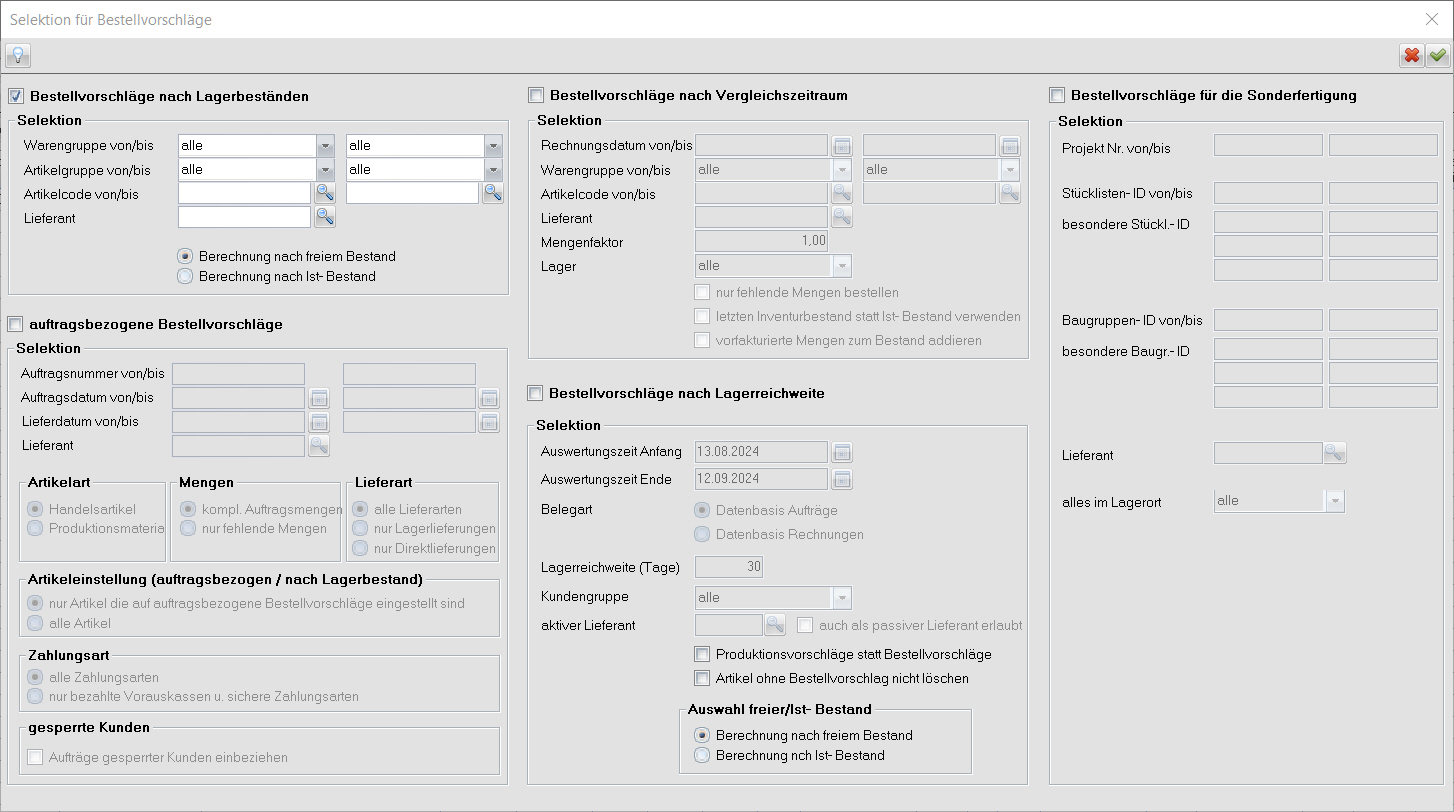Close the Selektion für Bestellvorschläge window

1431,19
